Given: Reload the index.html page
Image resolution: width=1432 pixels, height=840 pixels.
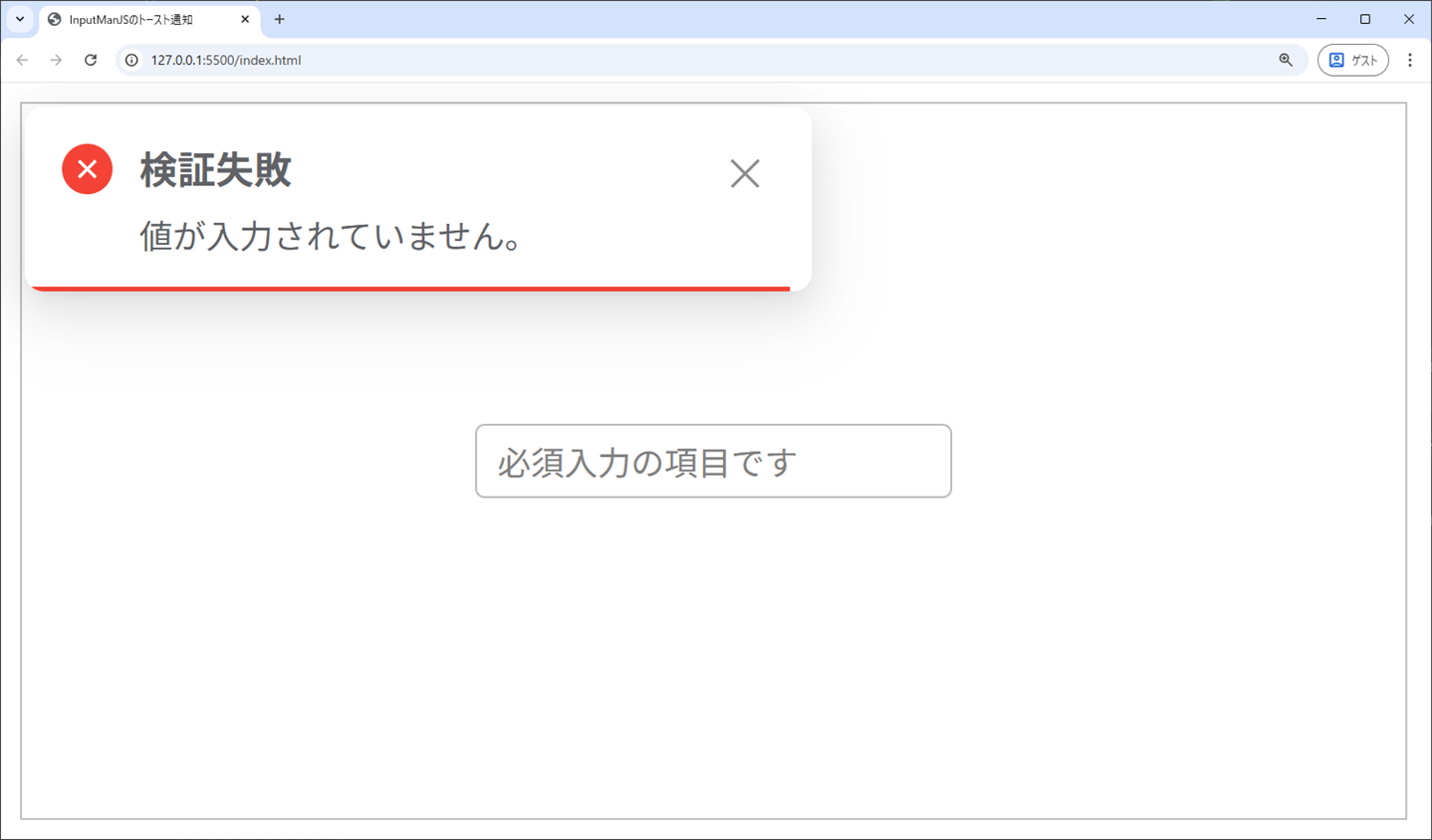Looking at the screenshot, I should [x=91, y=60].
